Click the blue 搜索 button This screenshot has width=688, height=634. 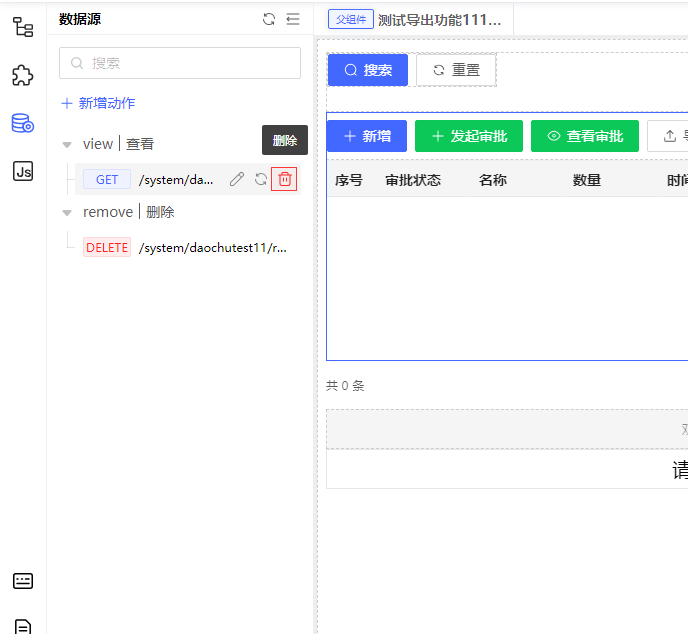point(368,70)
